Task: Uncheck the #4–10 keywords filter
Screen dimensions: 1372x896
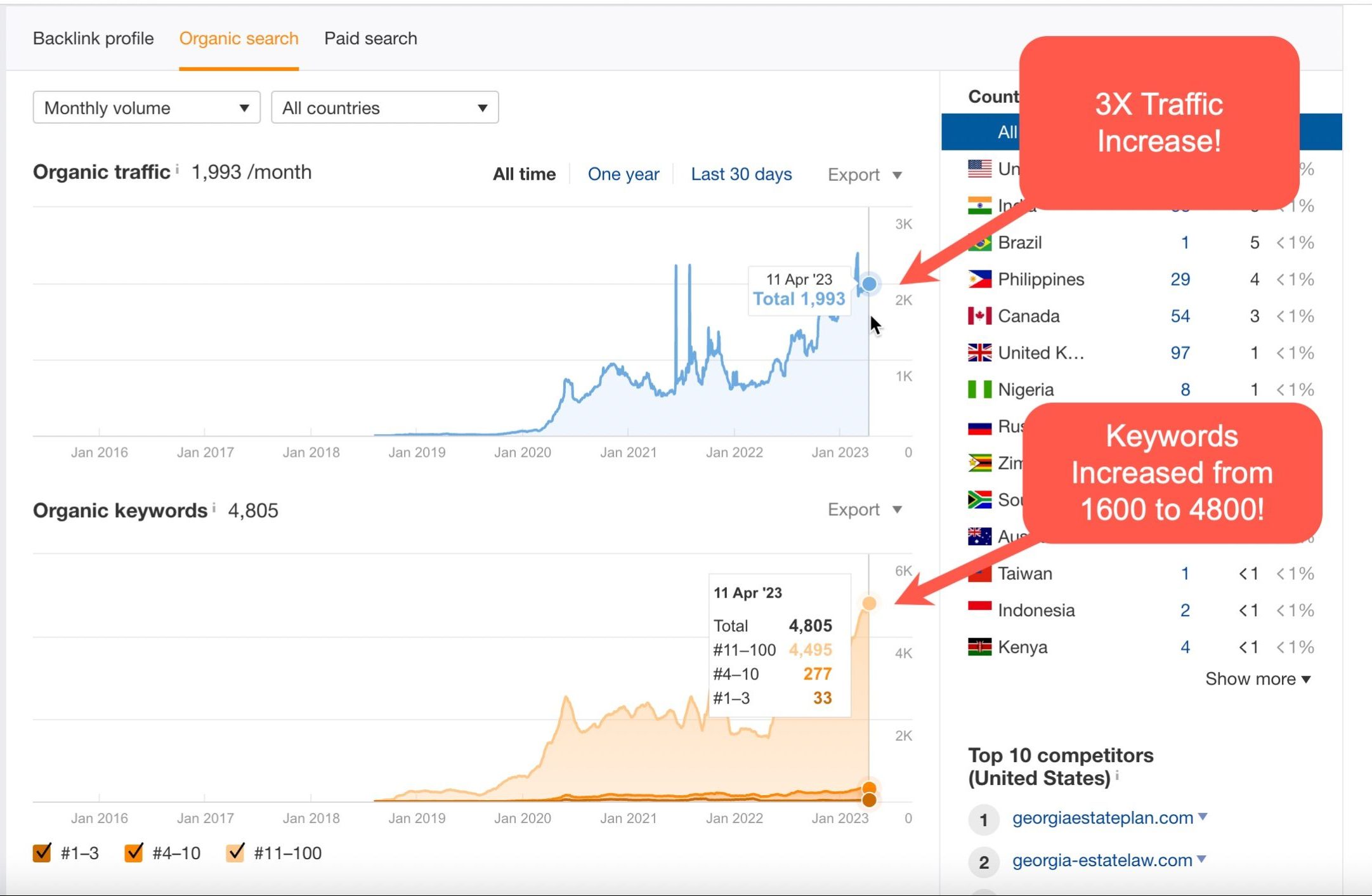Action: click(x=134, y=853)
